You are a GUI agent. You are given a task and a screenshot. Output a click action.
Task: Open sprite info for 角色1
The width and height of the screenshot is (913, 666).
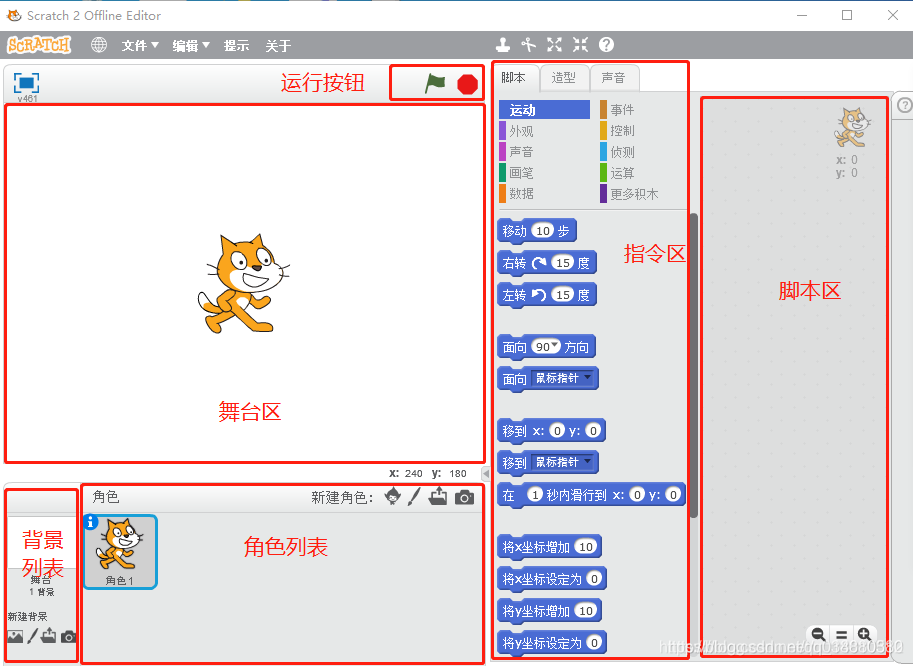pos(90,522)
